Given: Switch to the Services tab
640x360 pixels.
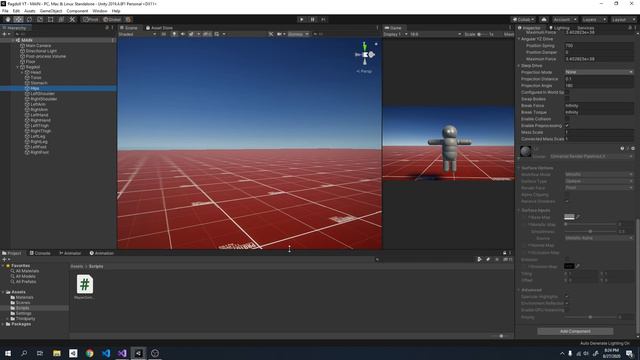Looking at the screenshot, I should [x=585, y=28].
